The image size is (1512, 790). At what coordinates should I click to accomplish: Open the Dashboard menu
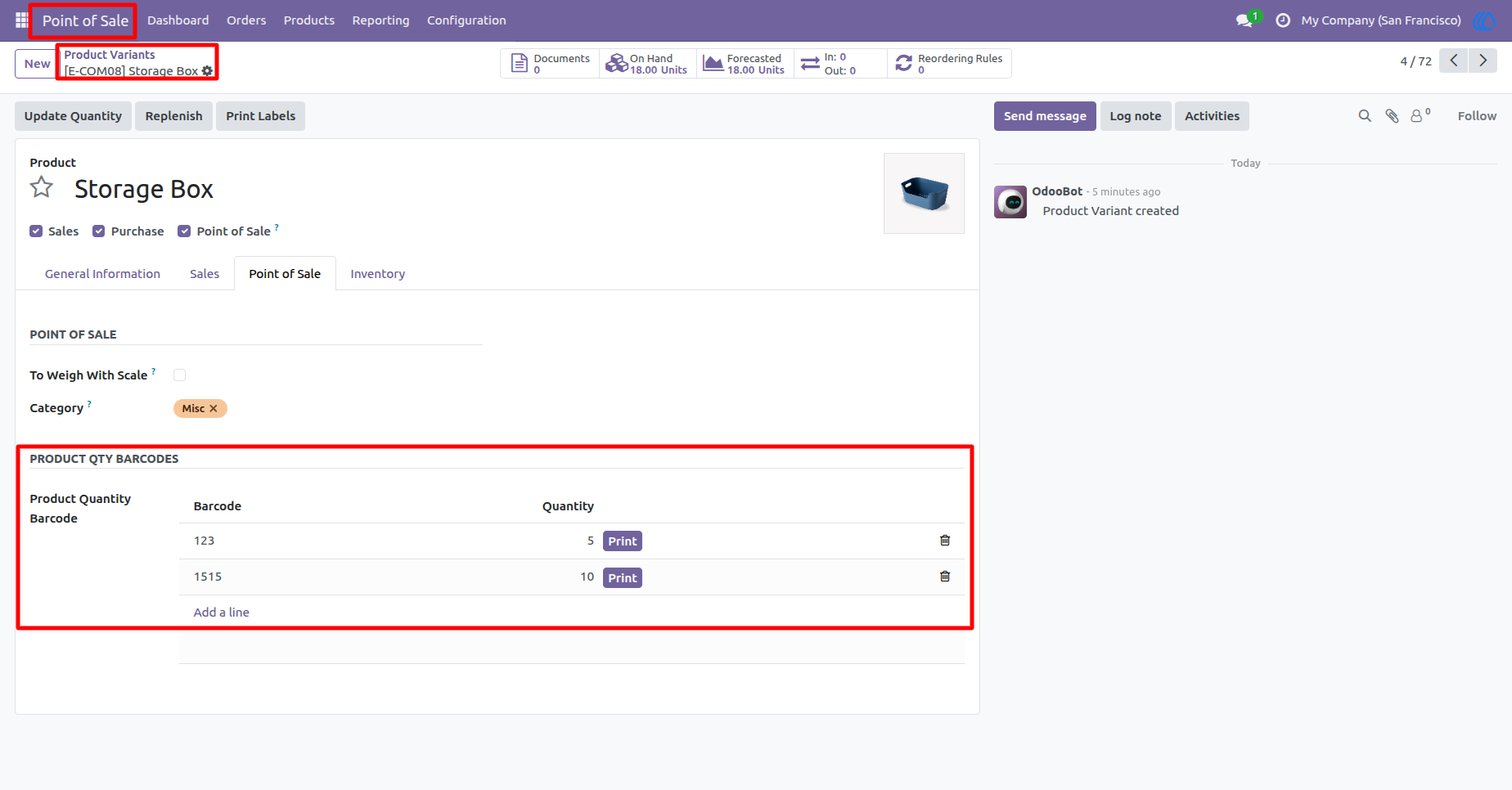tap(178, 20)
